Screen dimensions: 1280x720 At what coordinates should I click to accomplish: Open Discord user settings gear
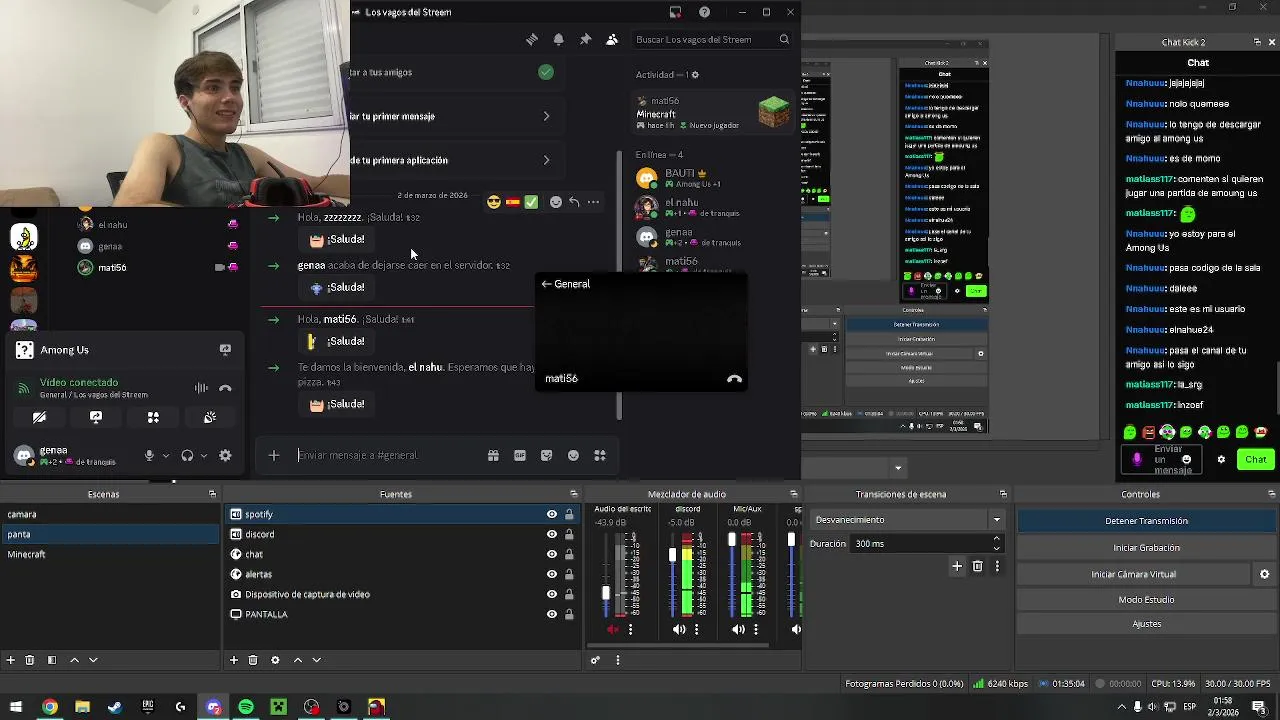pos(225,455)
